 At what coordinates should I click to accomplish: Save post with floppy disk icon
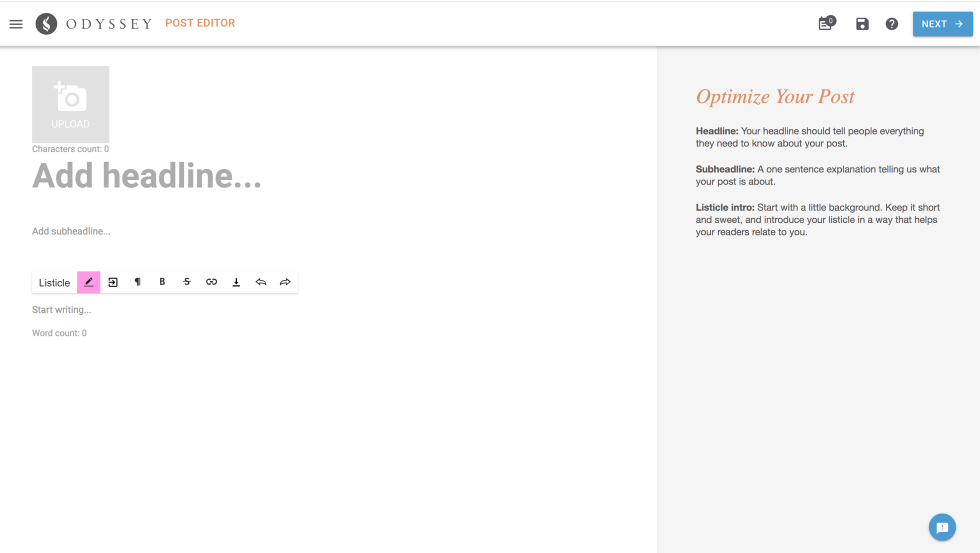click(x=862, y=24)
